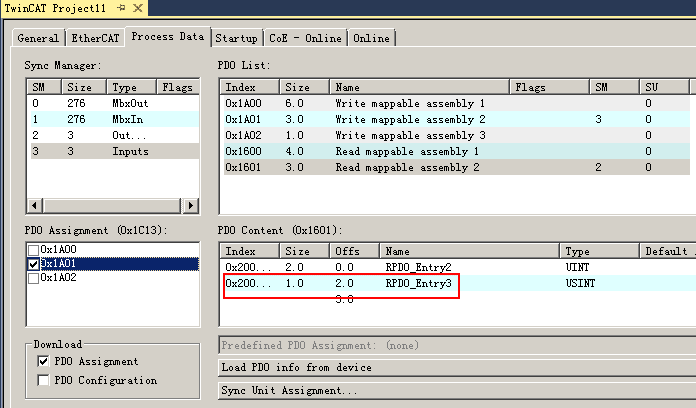Screen dimensions: 696x408
Task: Click the Sync Manager horizontal scrollbar track
Action: tap(110, 205)
